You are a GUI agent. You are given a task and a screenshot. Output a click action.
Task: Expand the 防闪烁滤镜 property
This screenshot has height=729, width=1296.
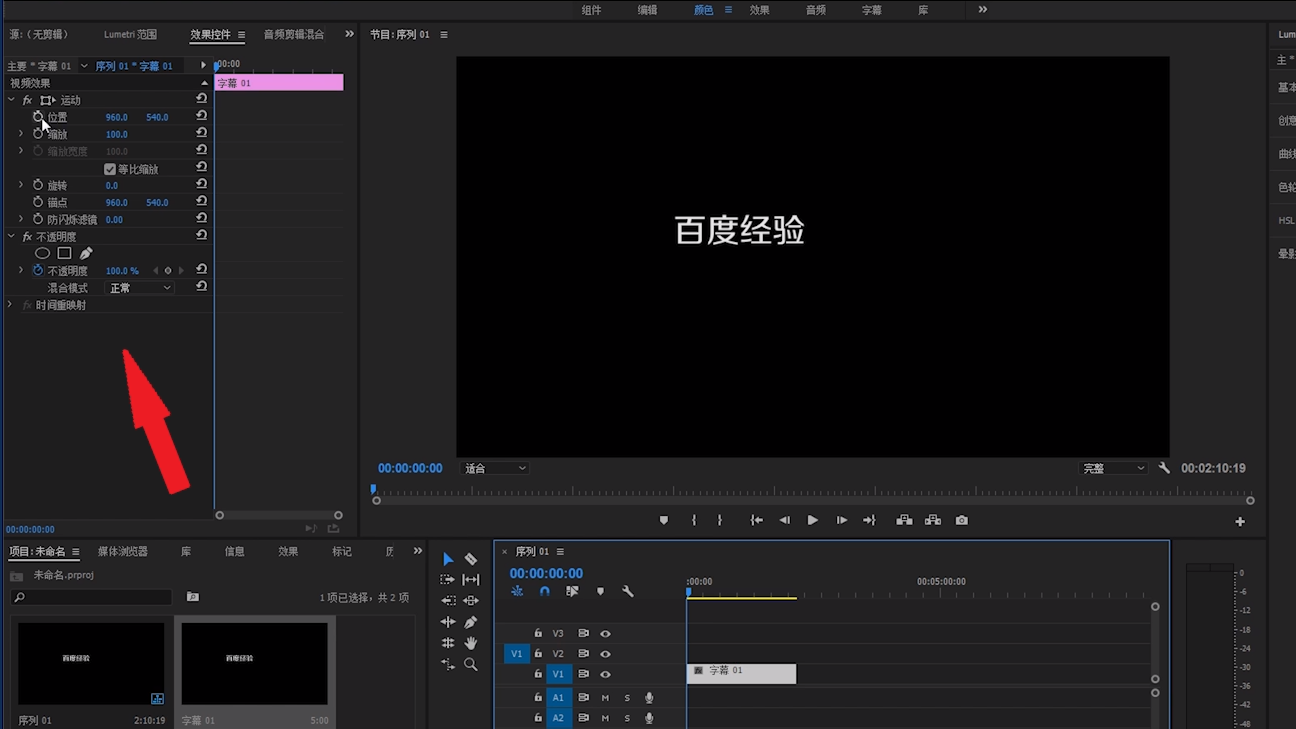21,219
